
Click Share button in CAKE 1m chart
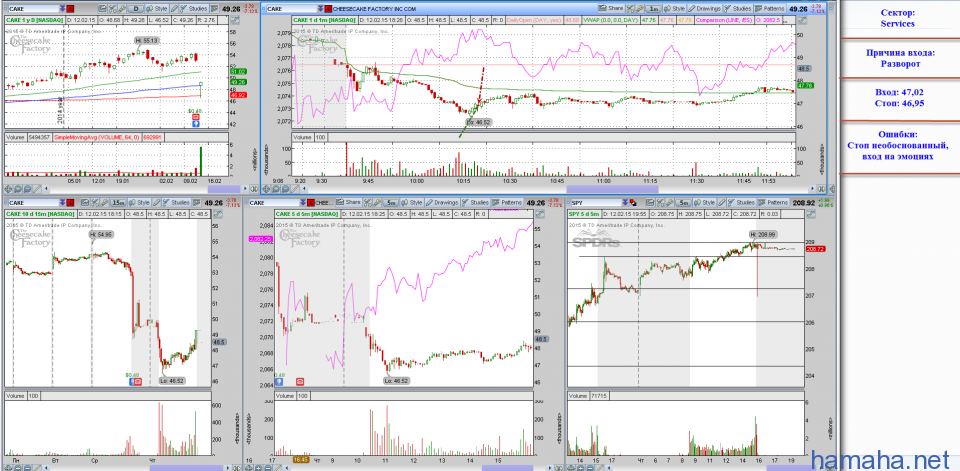(x=610, y=9)
